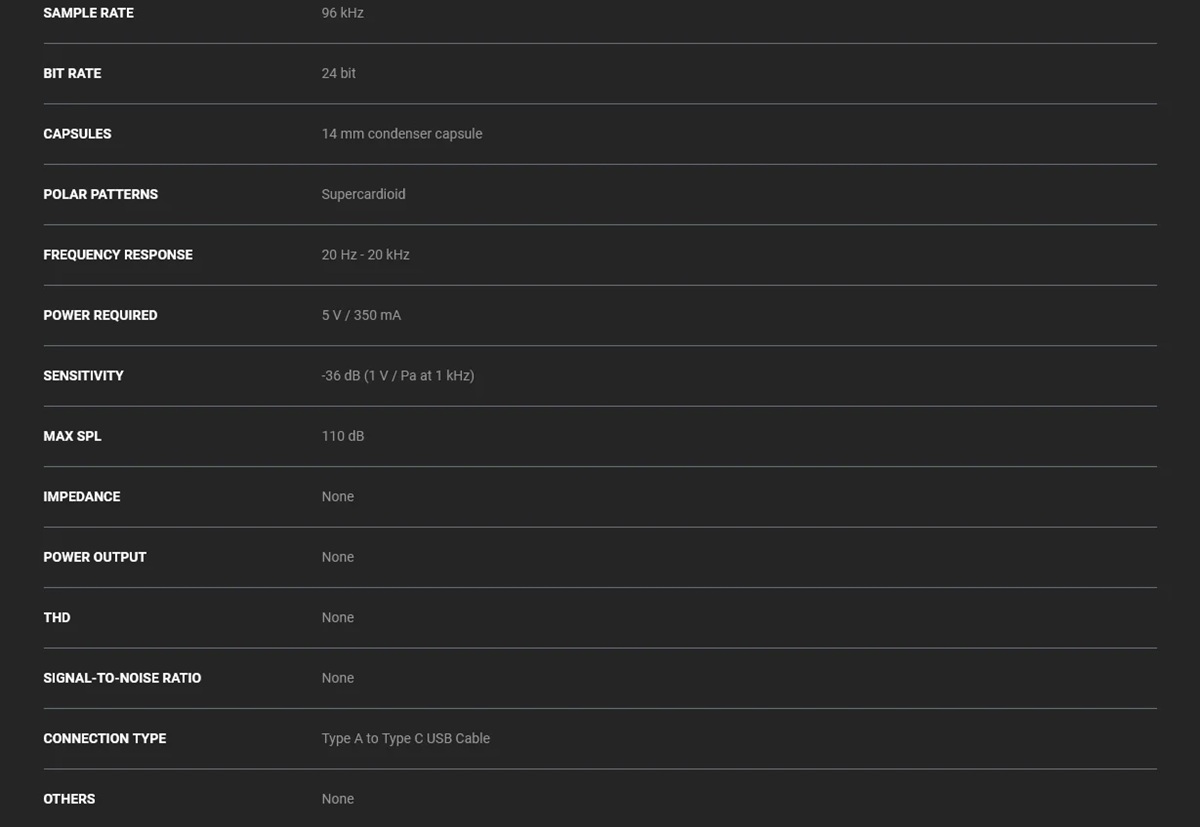Select the 20 Hz - 20 kHz value
Viewport: 1200px width, 827px height.
[x=366, y=255]
